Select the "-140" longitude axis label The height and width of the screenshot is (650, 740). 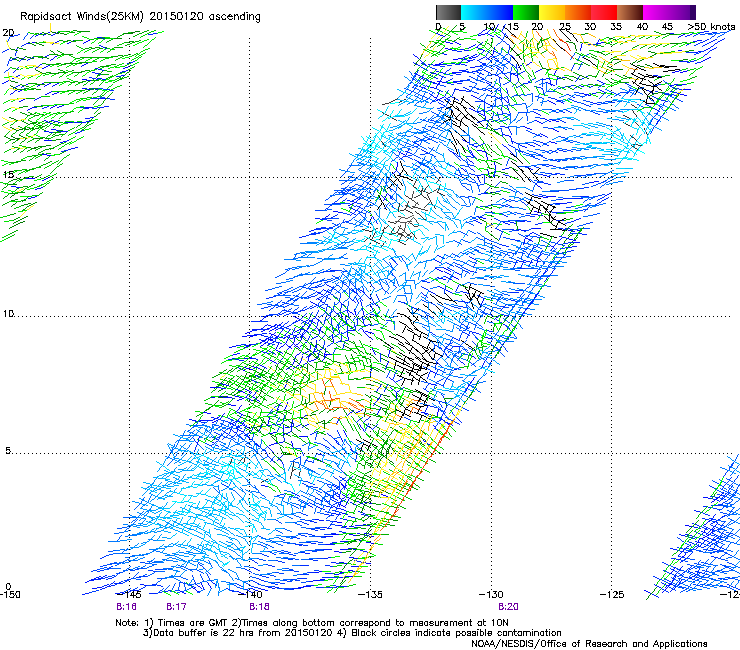pyautogui.click(x=250, y=594)
